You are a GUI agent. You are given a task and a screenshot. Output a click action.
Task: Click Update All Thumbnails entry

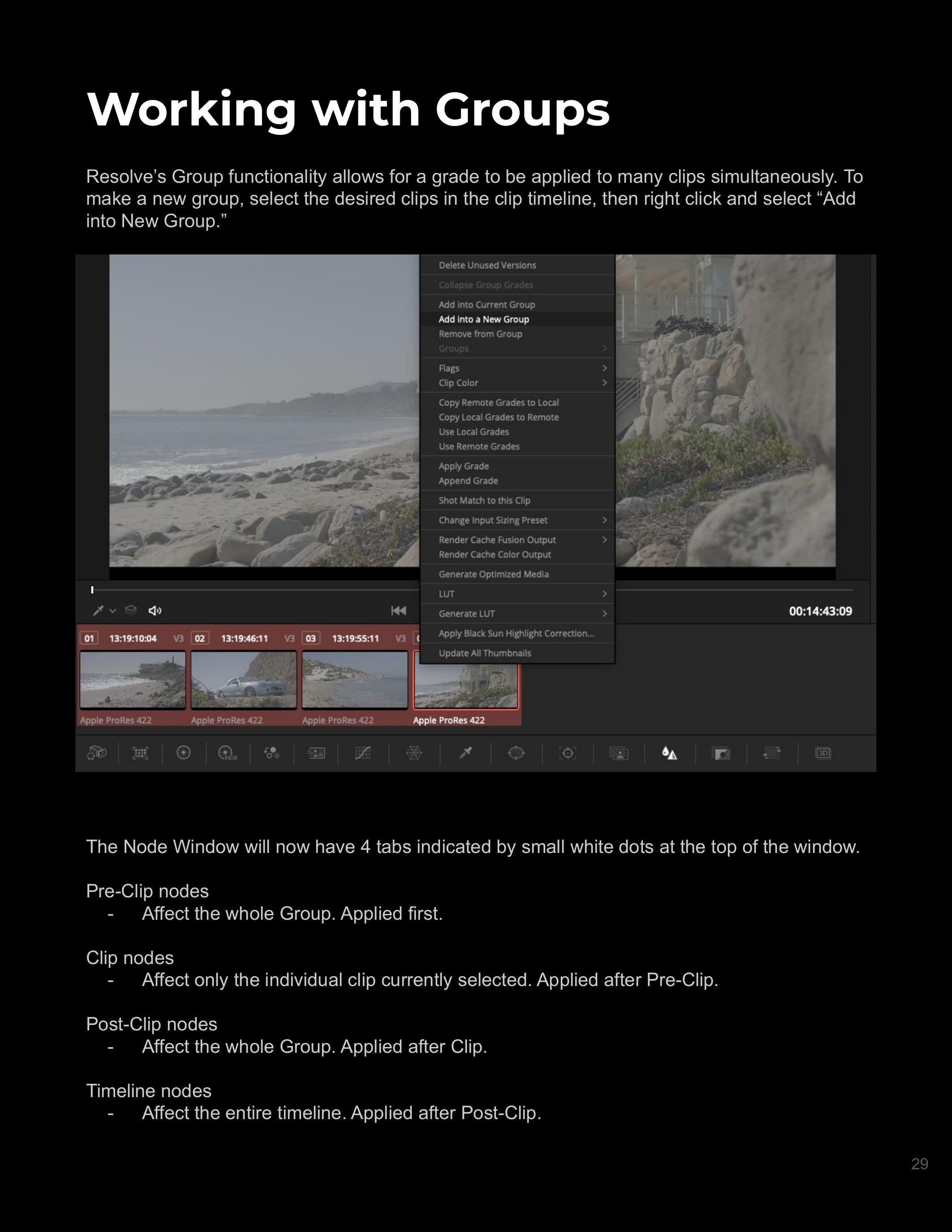[x=485, y=653]
